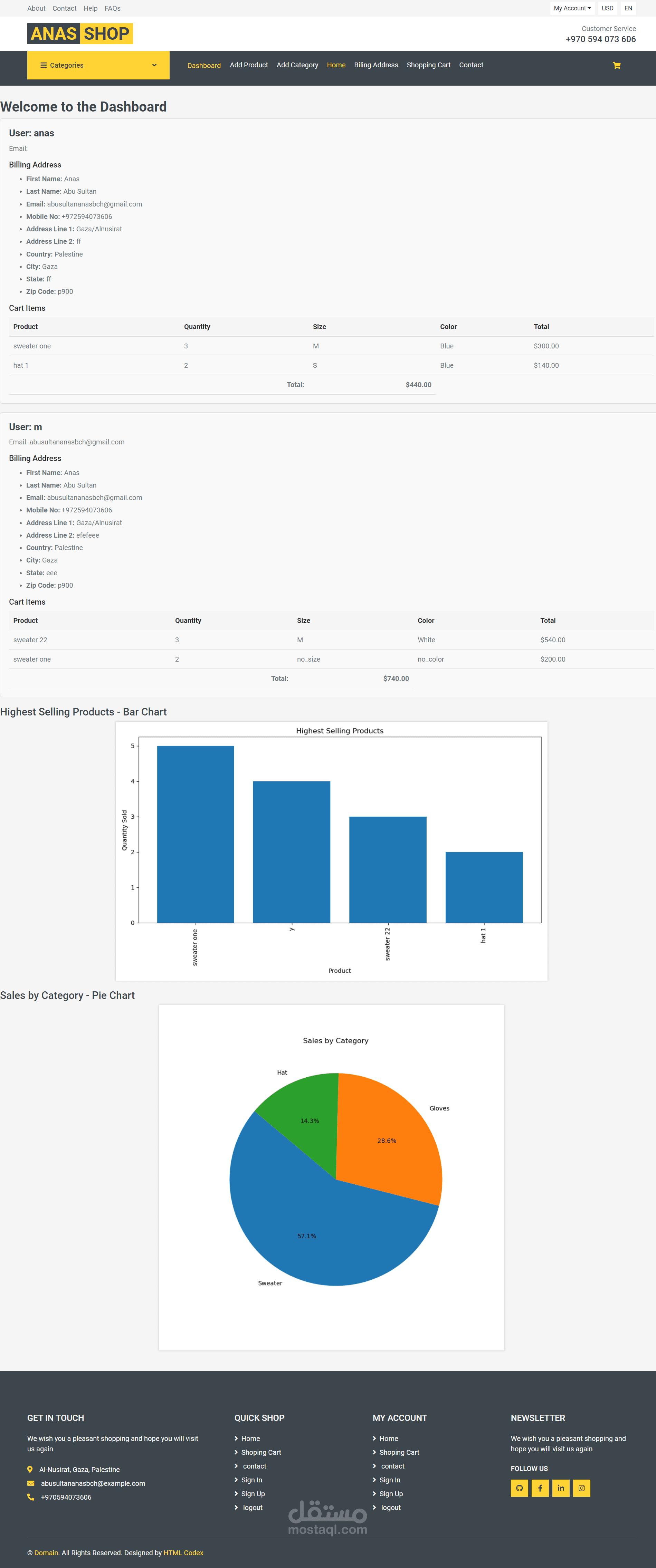Expand the Categories dropdown chevron
This screenshot has width=656, height=1568.
[154, 65]
